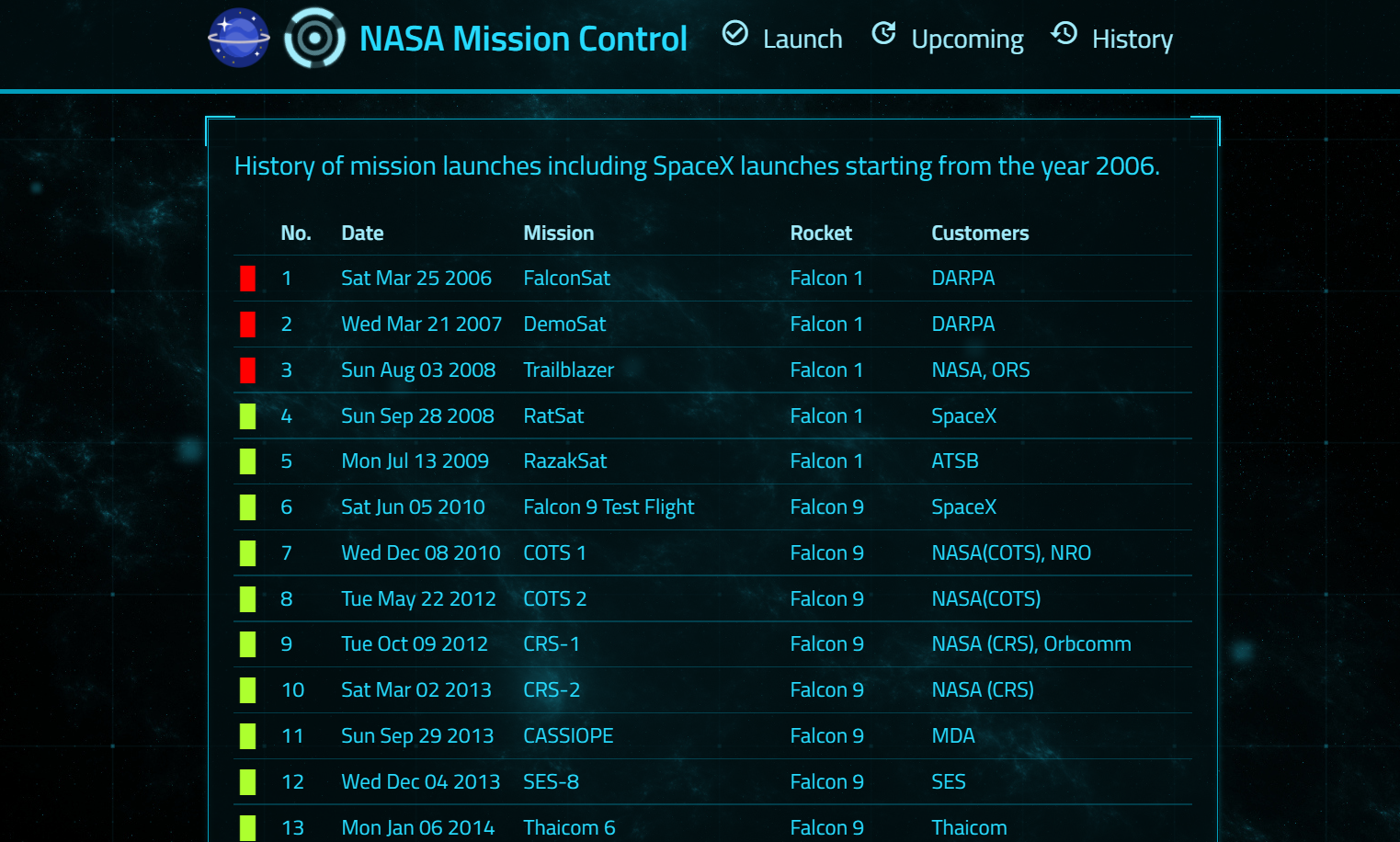Click the green status indicator for CASSIOPE
Viewport: 1400px width, 842px height.
[x=247, y=735]
